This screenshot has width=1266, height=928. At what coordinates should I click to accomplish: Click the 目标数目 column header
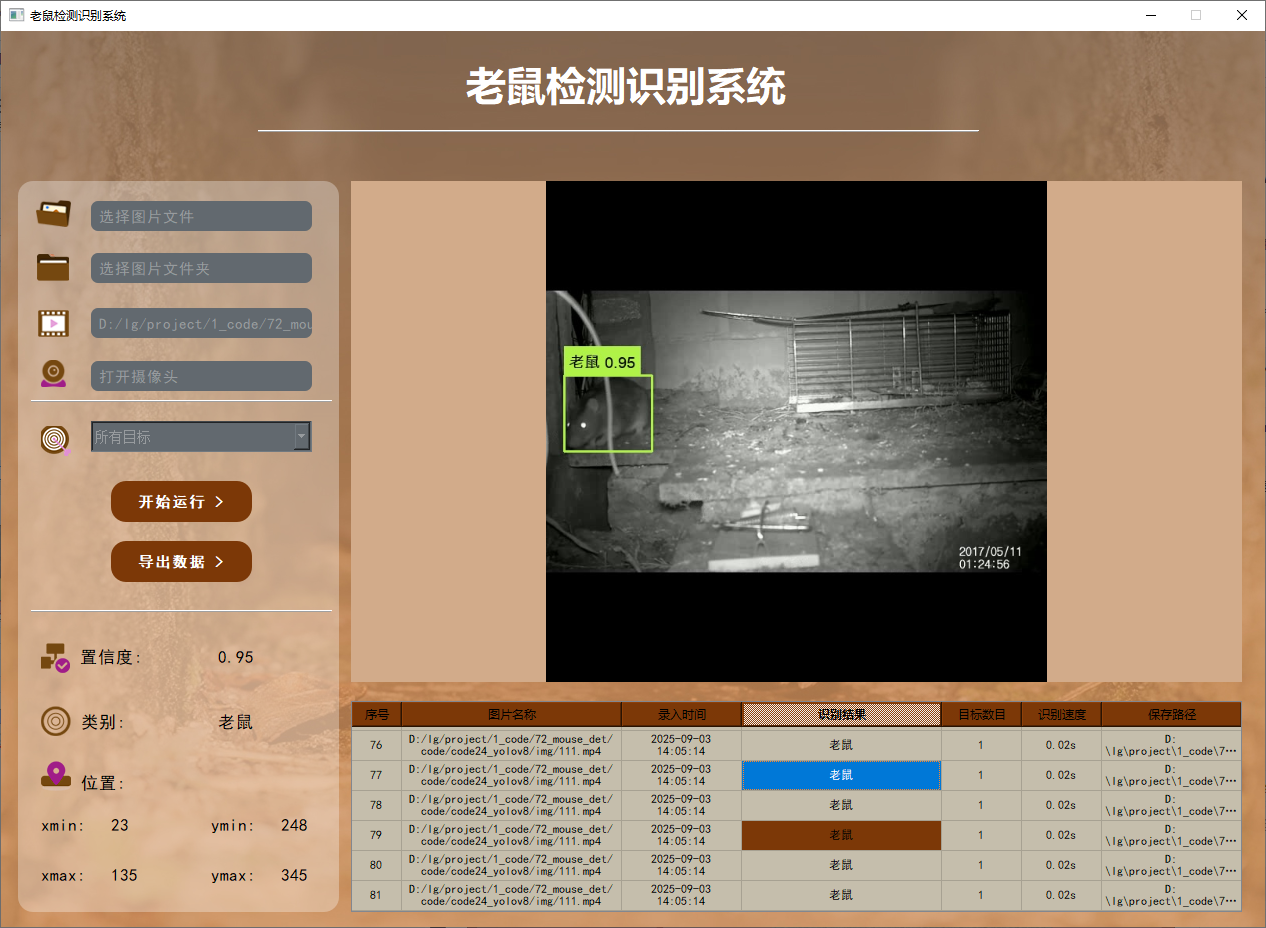coord(982,714)
